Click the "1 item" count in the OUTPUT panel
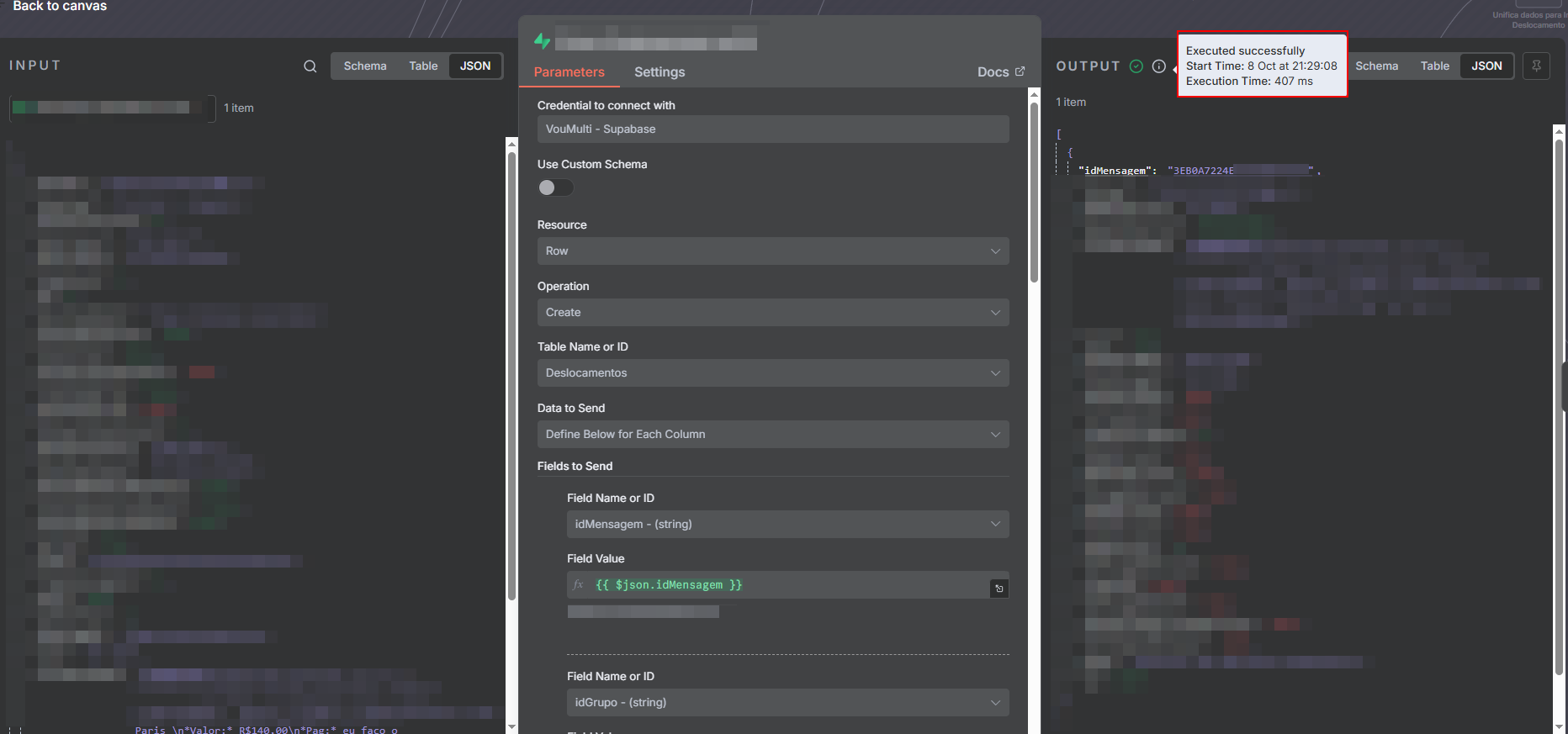This screenshot has width=1568, height=734. [1071, 103]
